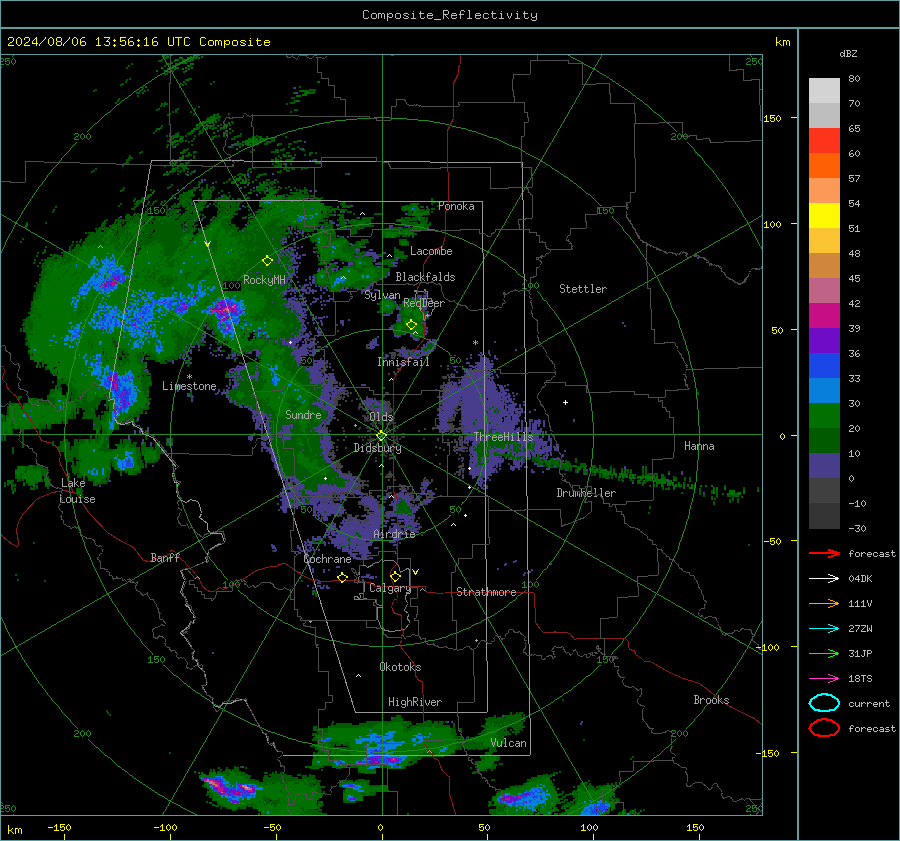Click the 04DK legend label

860,578
